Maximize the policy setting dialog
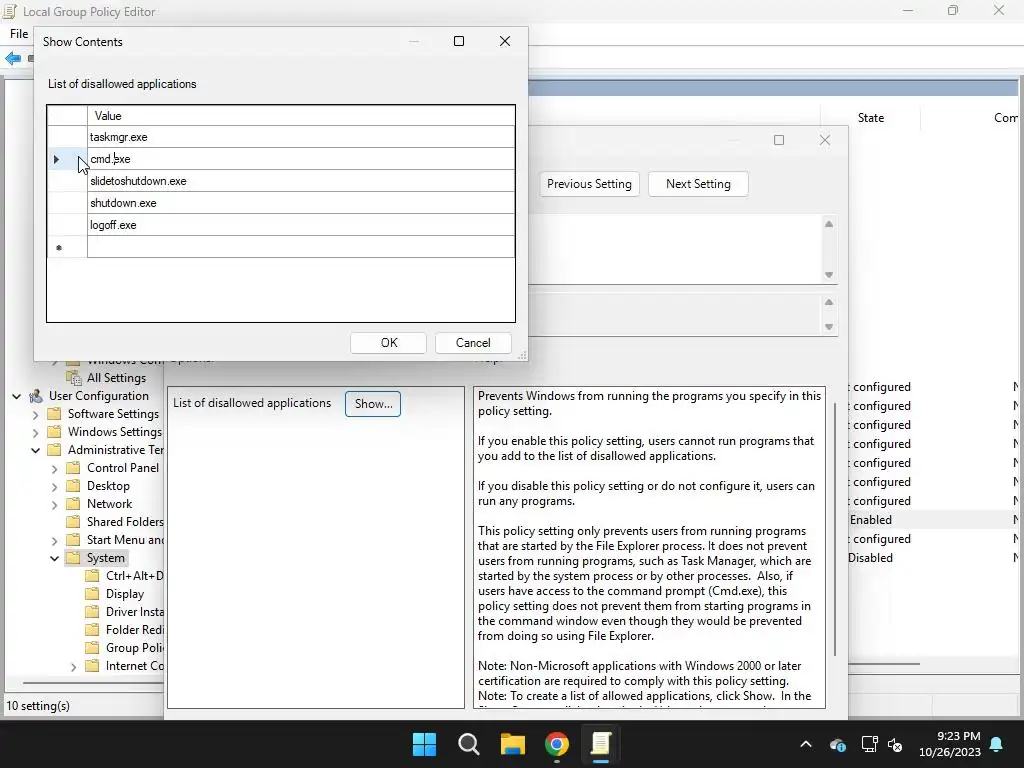This screenshot has height=768, width=1024. (x=778, y=140)
